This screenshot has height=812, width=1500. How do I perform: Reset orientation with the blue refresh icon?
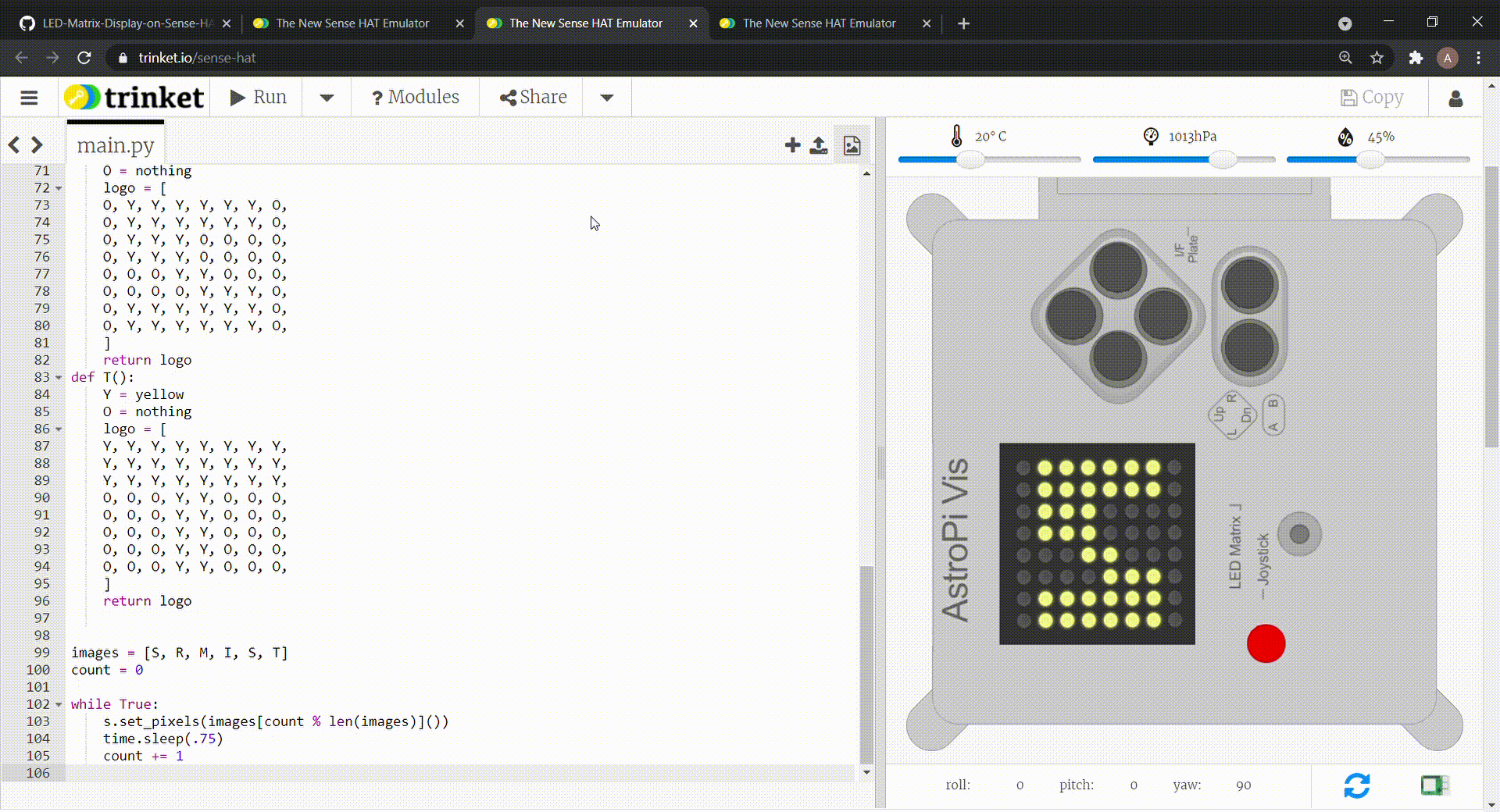(1358, 786)
